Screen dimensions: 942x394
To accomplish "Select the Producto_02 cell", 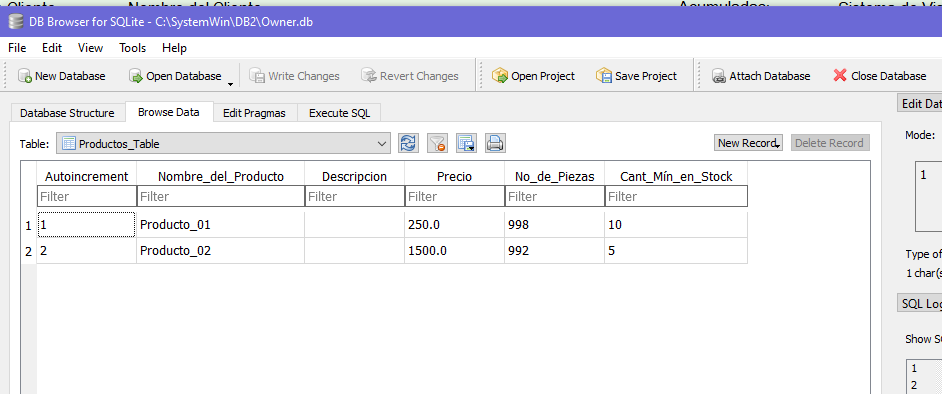I will tap(220, 251).
